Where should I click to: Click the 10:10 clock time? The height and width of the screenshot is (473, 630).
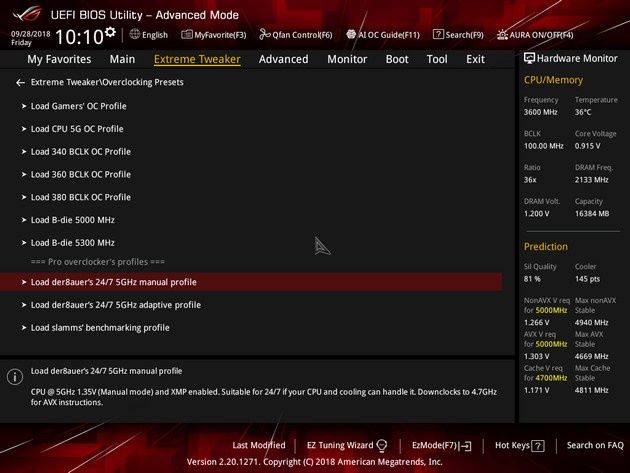point(79,37)
